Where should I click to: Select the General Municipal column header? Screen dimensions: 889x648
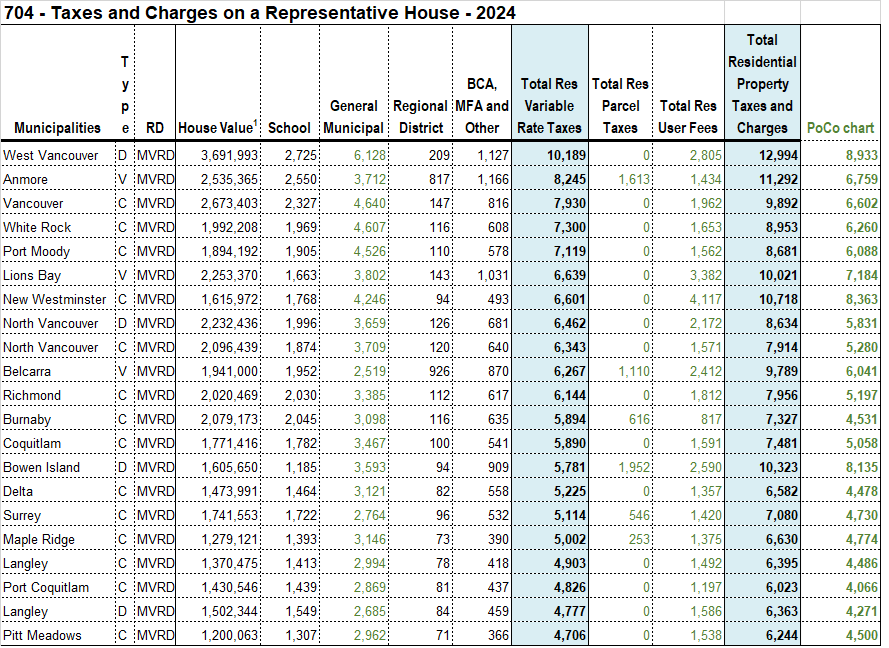click(354, 117)
